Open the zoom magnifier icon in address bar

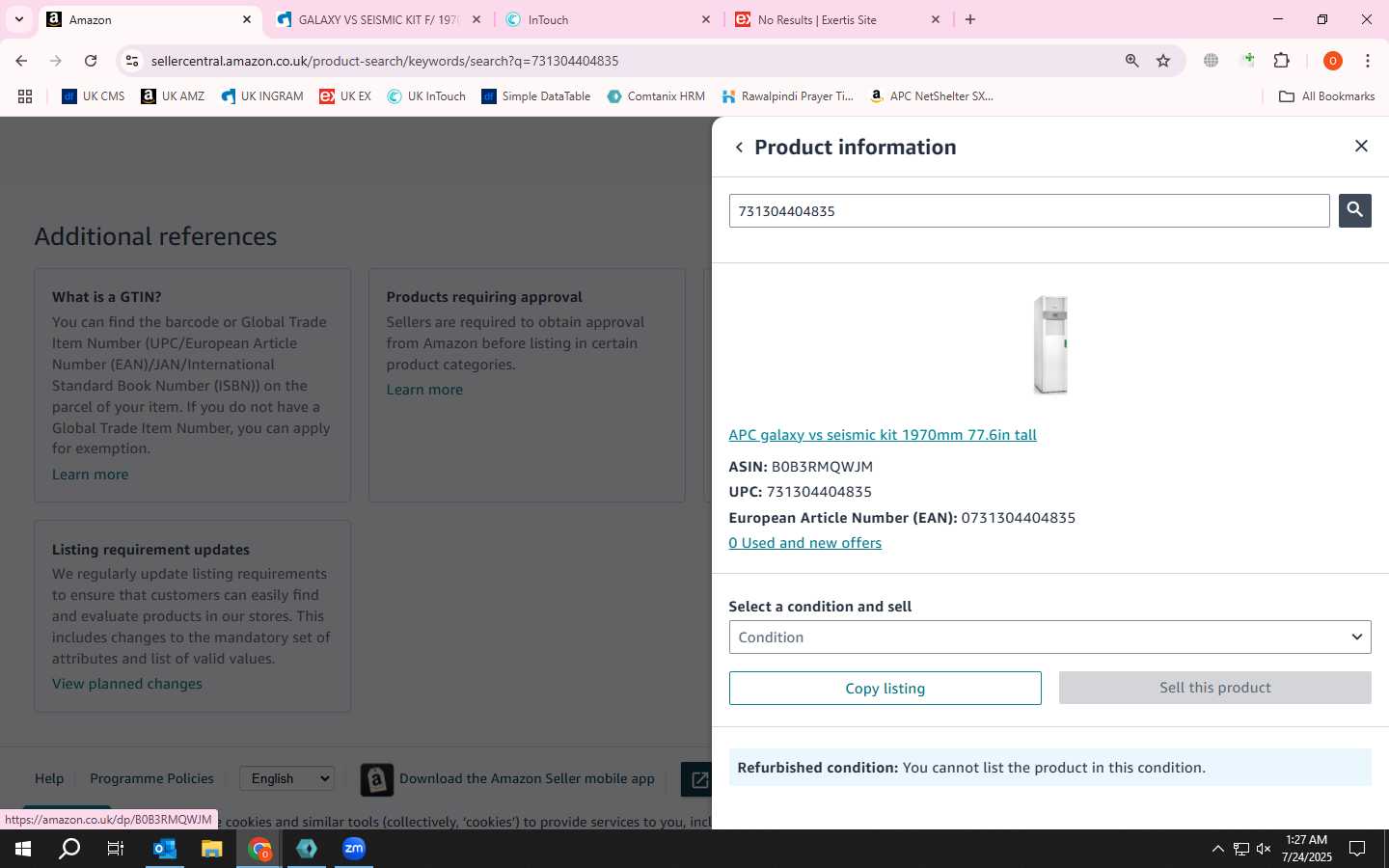point(1132,61)
